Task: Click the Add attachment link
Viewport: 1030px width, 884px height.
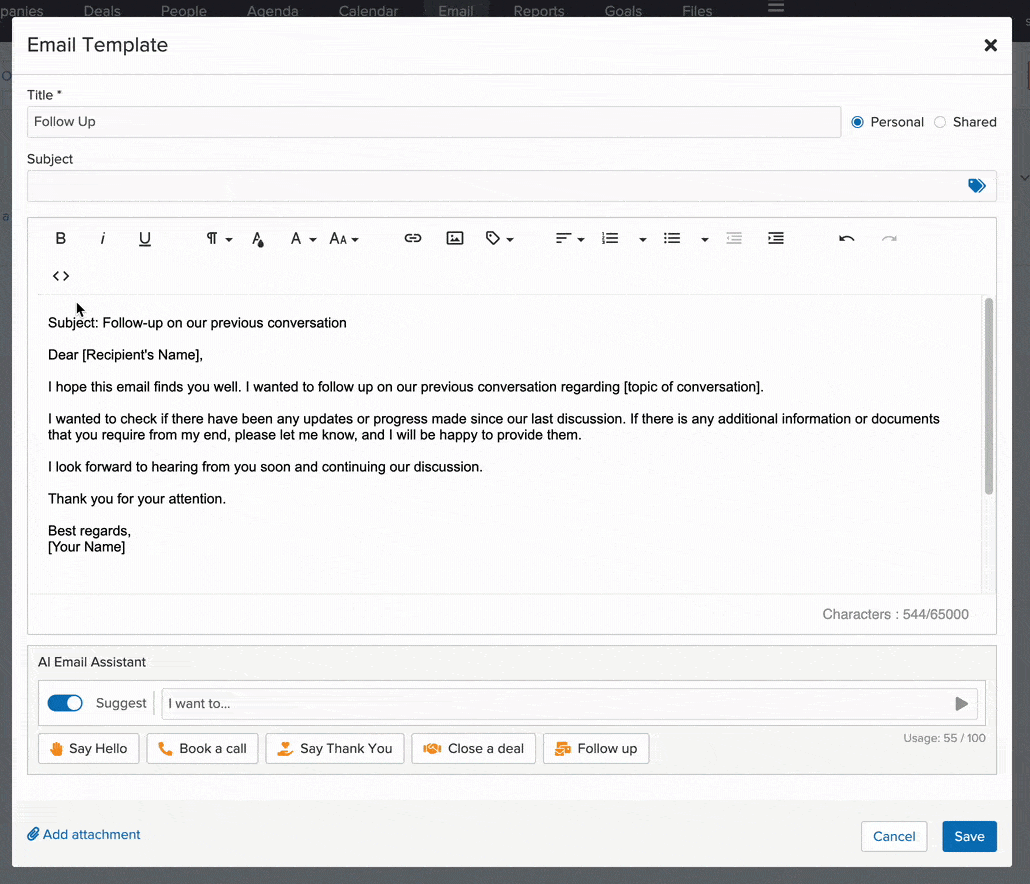Action: tap(83, 834)
